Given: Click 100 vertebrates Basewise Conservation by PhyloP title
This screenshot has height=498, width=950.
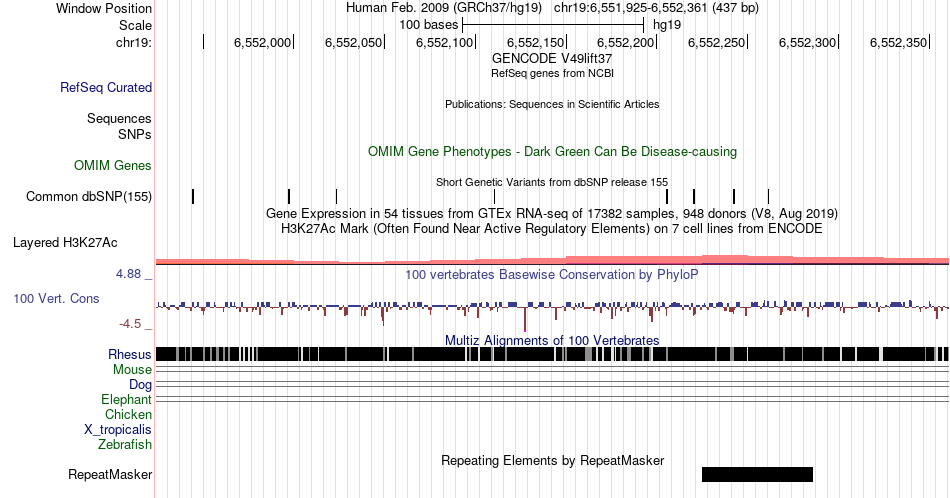Looking at the screenshot, I should (x=552, y=274).
